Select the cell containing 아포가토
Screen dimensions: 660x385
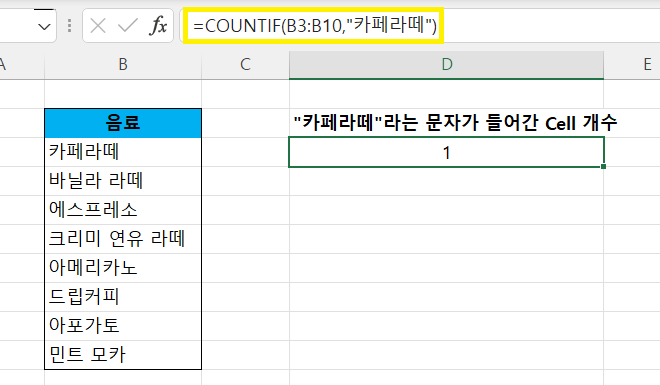pos(123,326)
